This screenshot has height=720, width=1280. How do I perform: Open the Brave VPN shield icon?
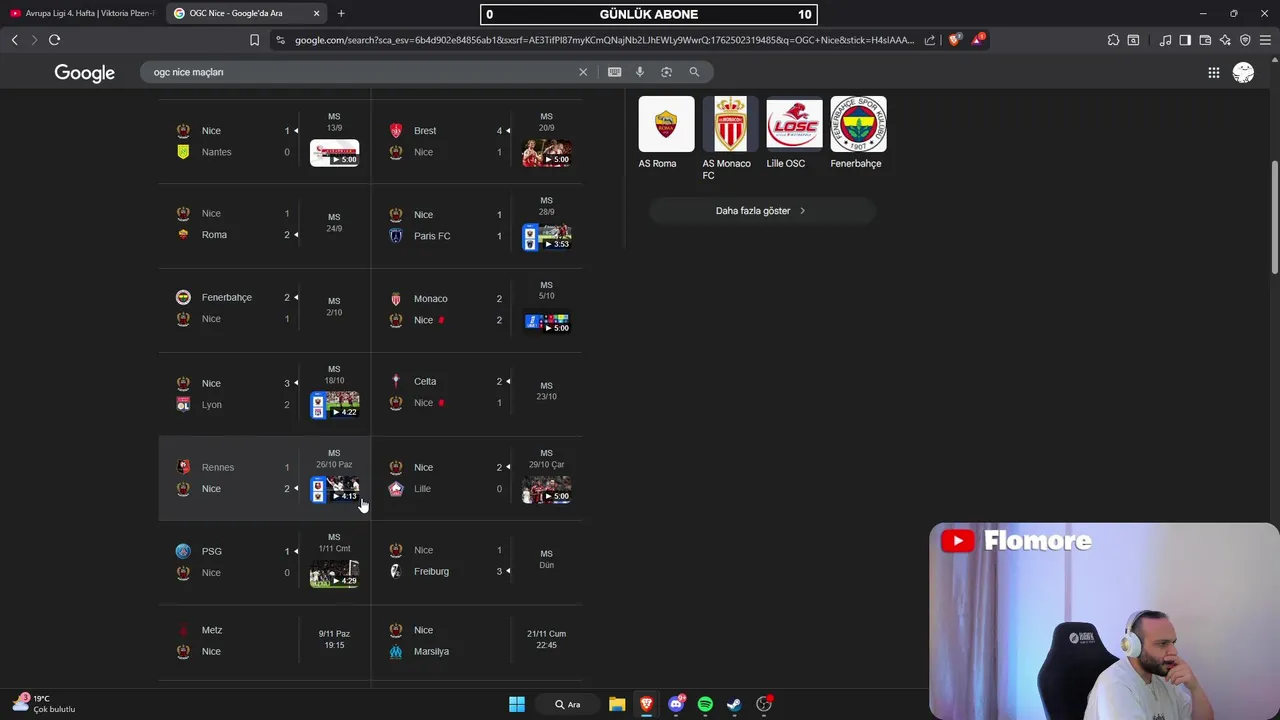1245,40
